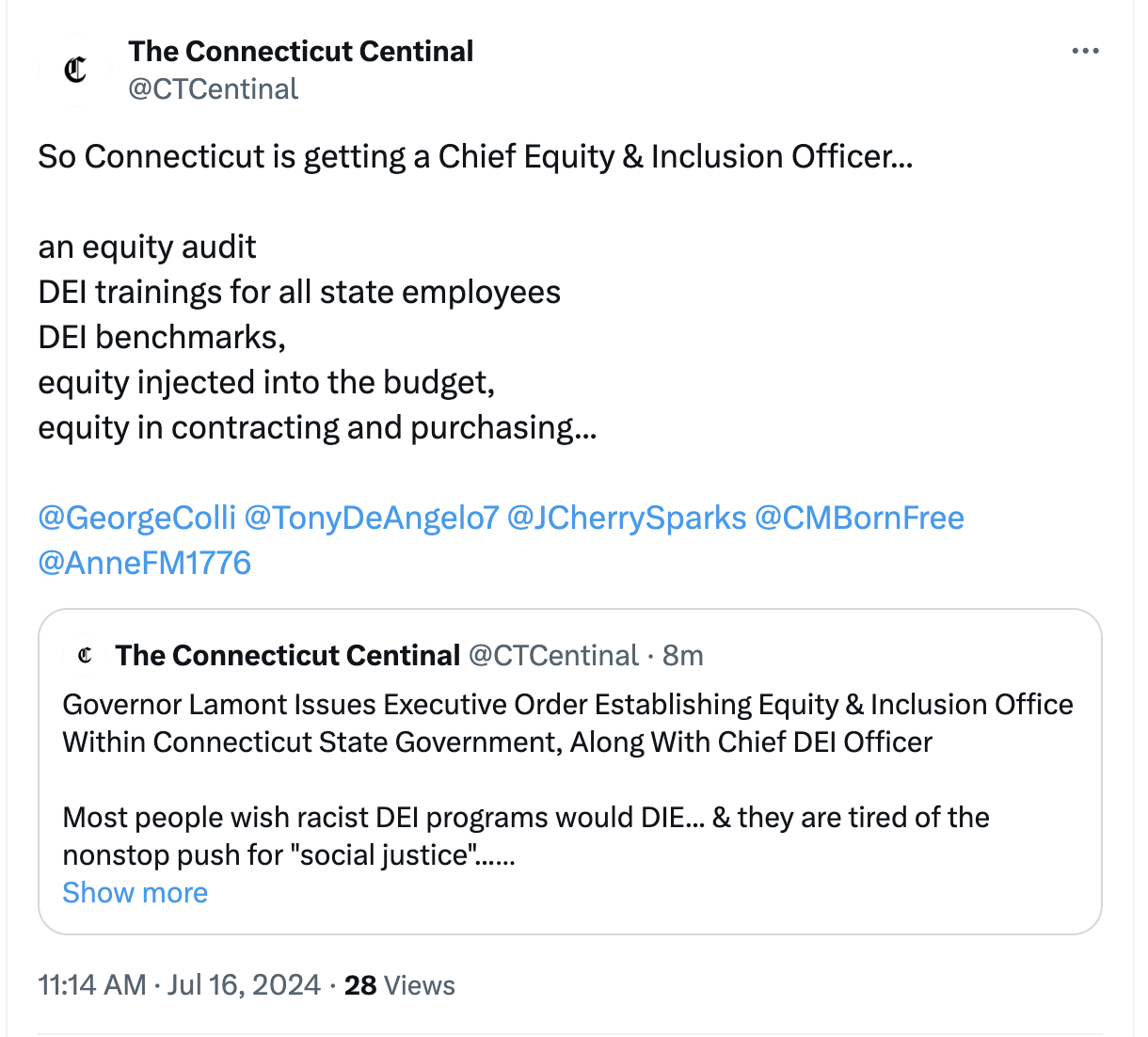Image resolution: width=1148 pixels, height=1037 pixels.
Task: Open the @JCherrySparks mention
Action: pos(627,518)
